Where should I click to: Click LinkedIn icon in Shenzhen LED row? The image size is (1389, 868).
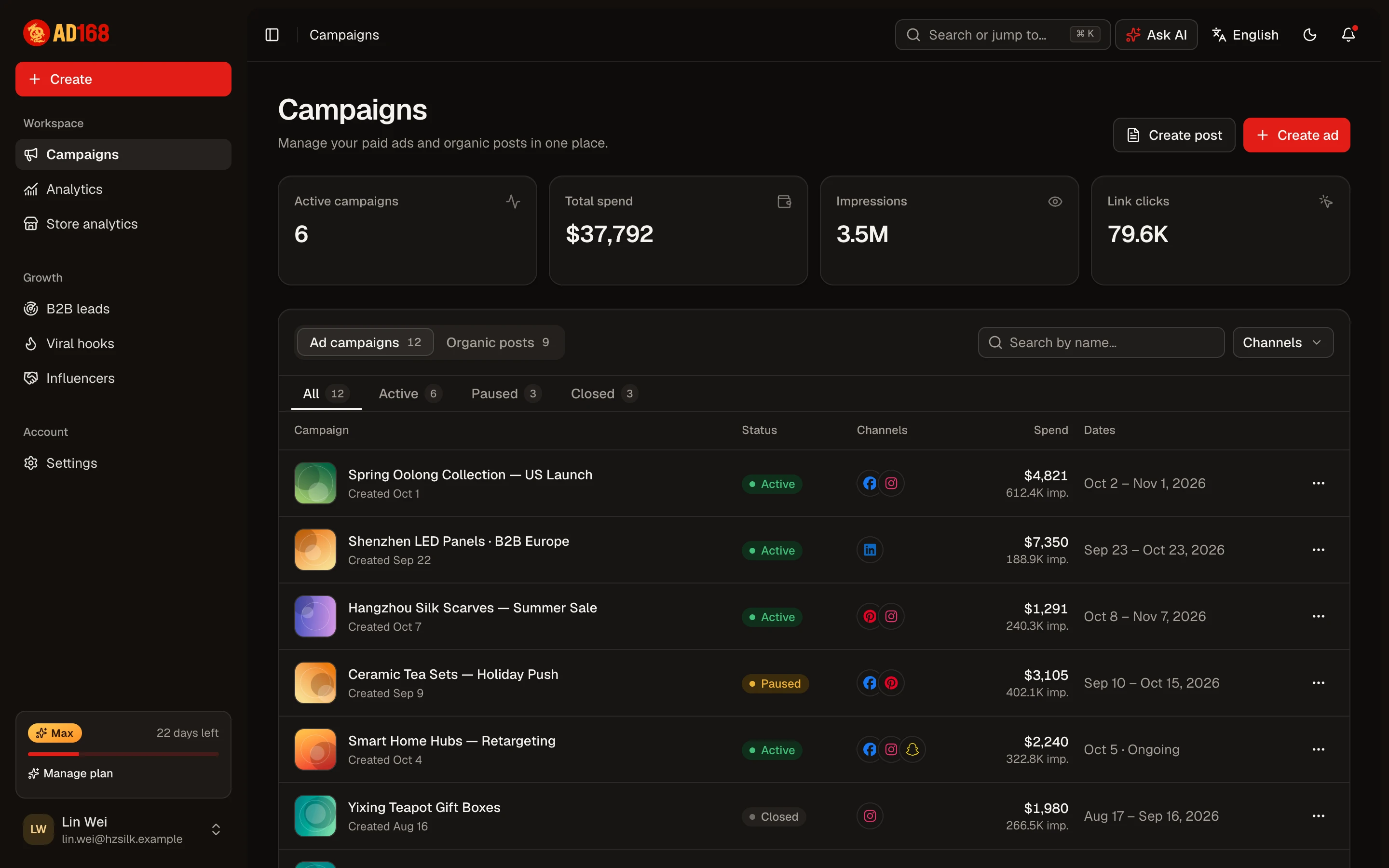870,550
